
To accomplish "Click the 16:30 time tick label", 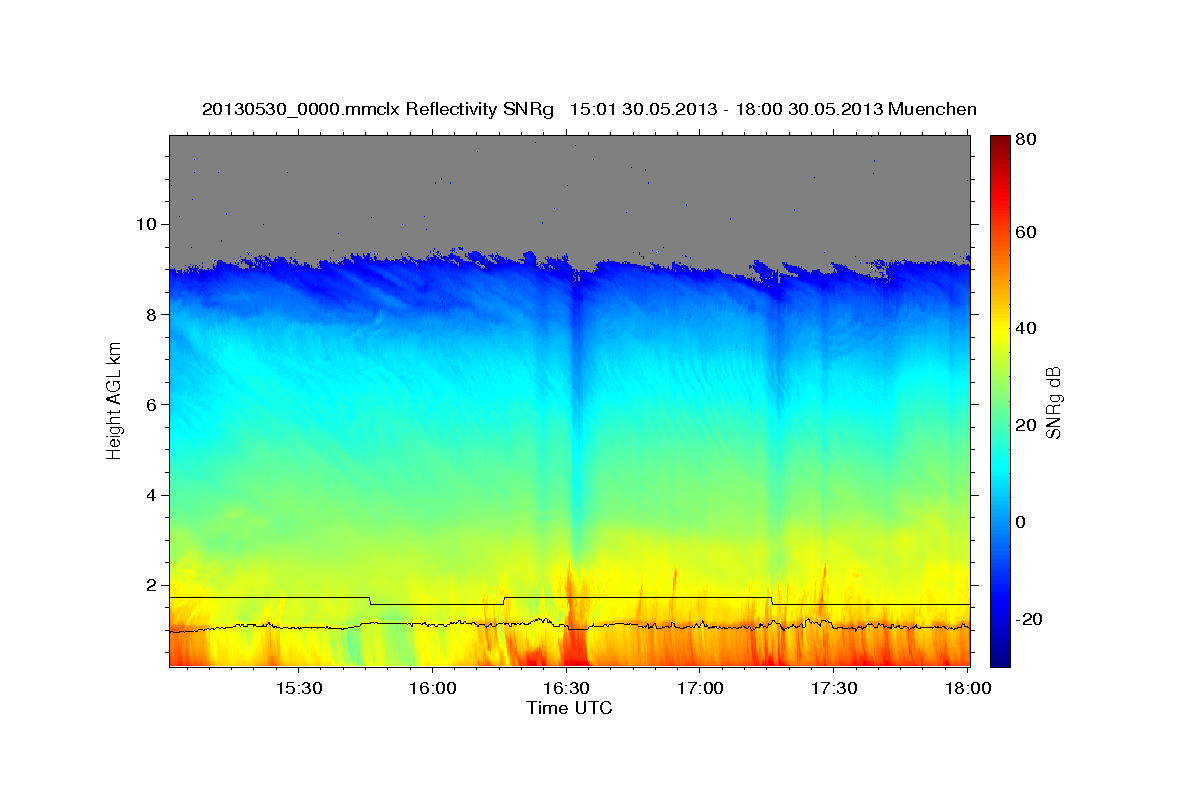I will (566, 689).
